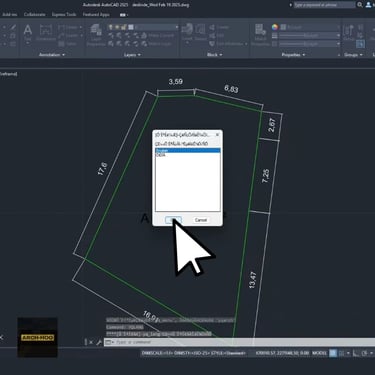Image resolution: width=375 pixels, height=375 pixels.
Task: Click the Dimension tool icon
Action: click(46, 33)
